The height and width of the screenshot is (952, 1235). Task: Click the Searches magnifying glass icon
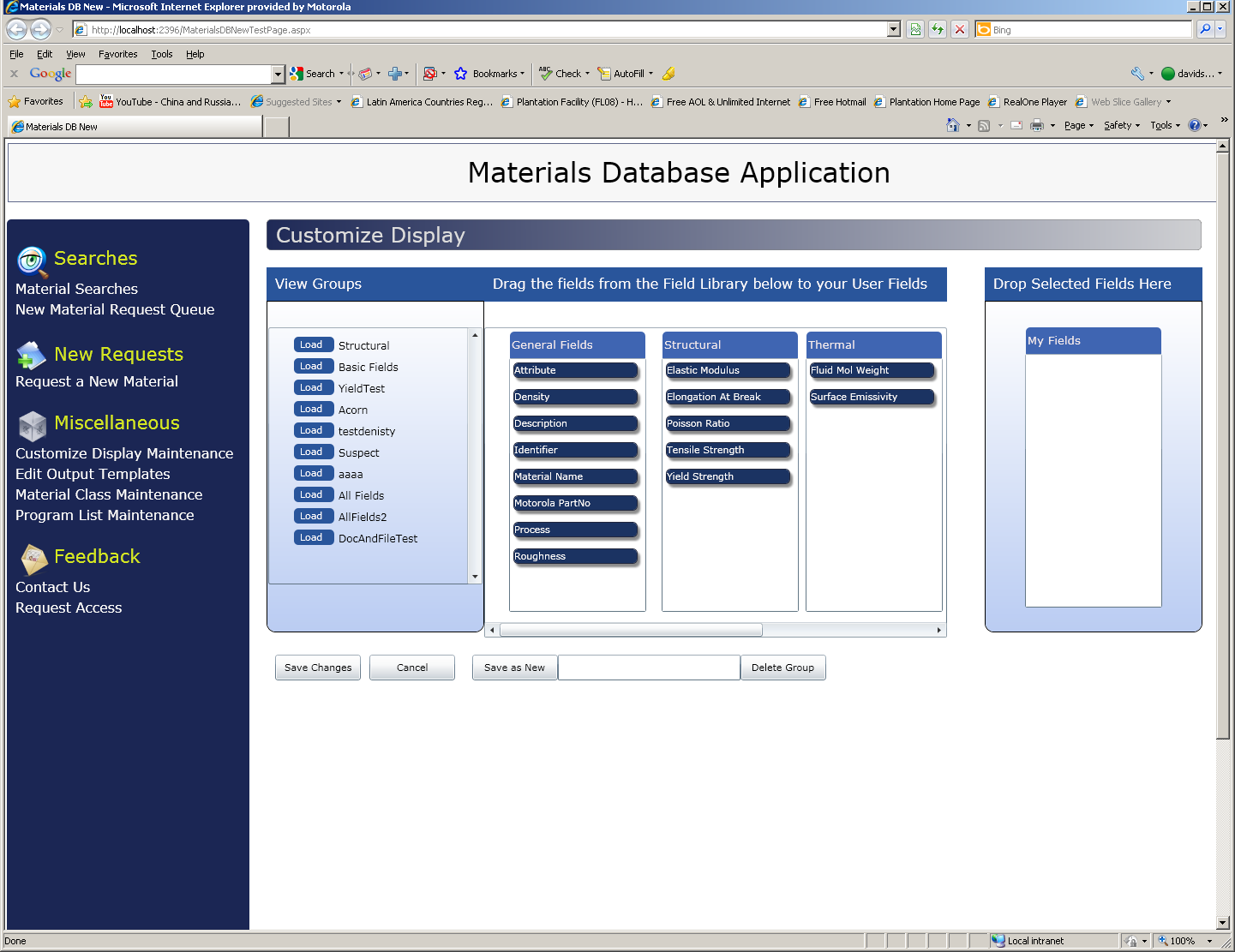click(x=32, y=260)
